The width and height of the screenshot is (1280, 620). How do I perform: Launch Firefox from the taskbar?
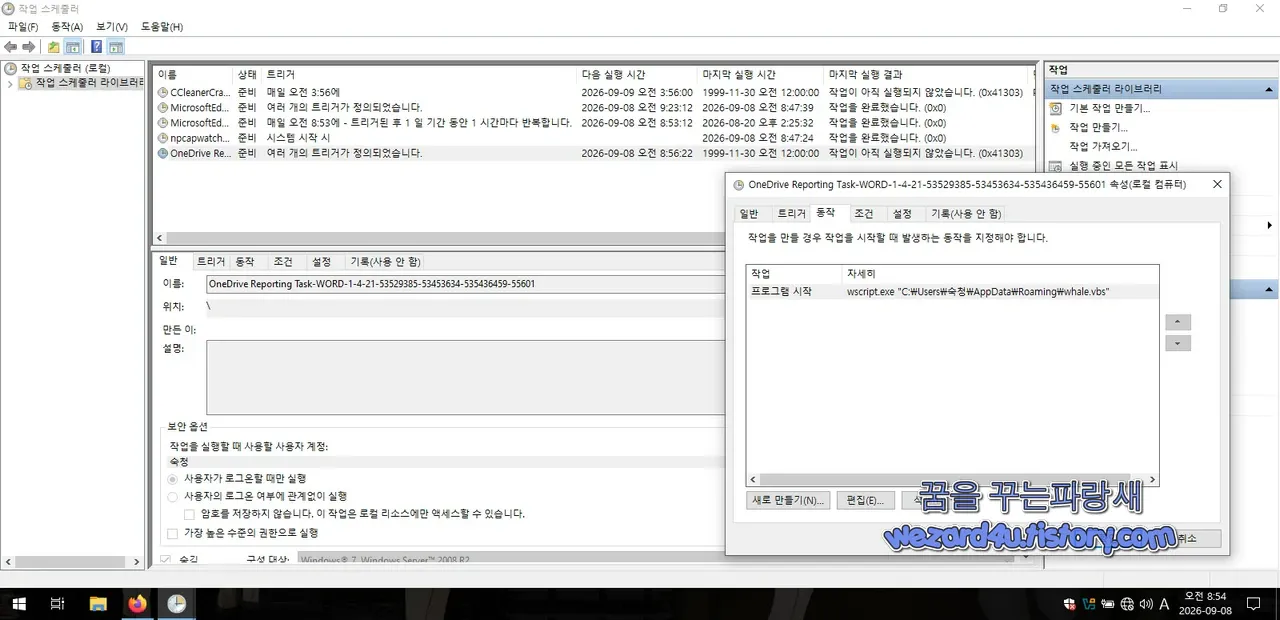pos(137,604)
